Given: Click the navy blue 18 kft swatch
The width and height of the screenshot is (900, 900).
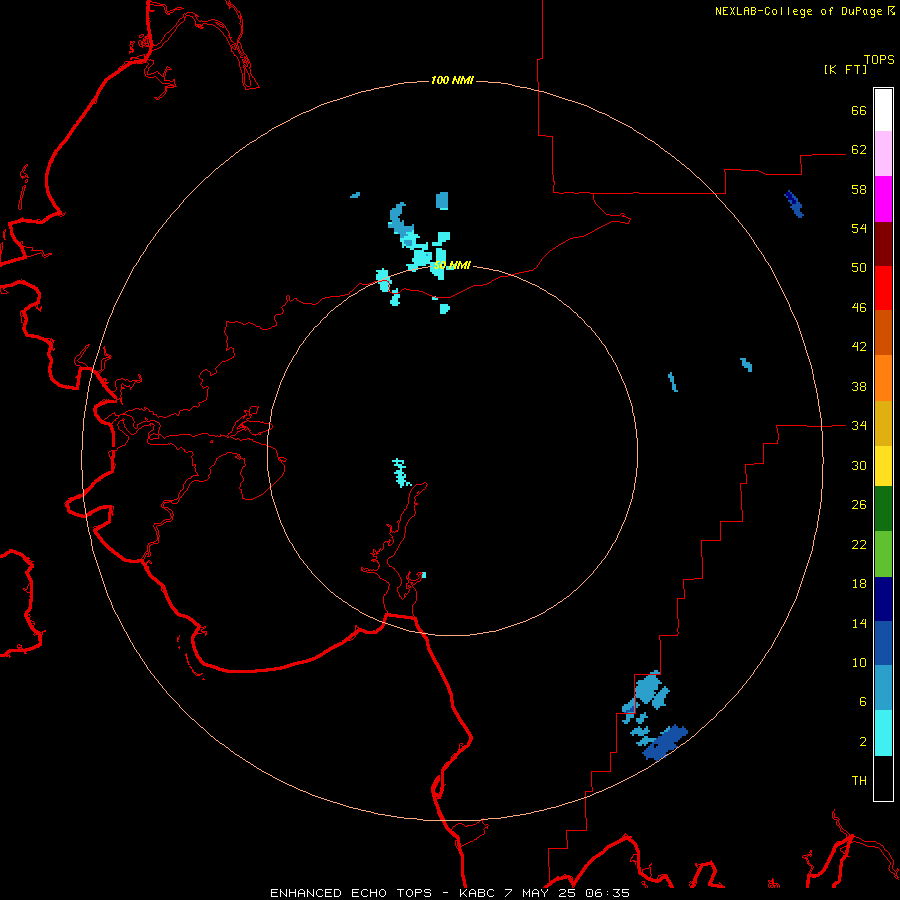Looking at the screenshot, I should 883,599.
